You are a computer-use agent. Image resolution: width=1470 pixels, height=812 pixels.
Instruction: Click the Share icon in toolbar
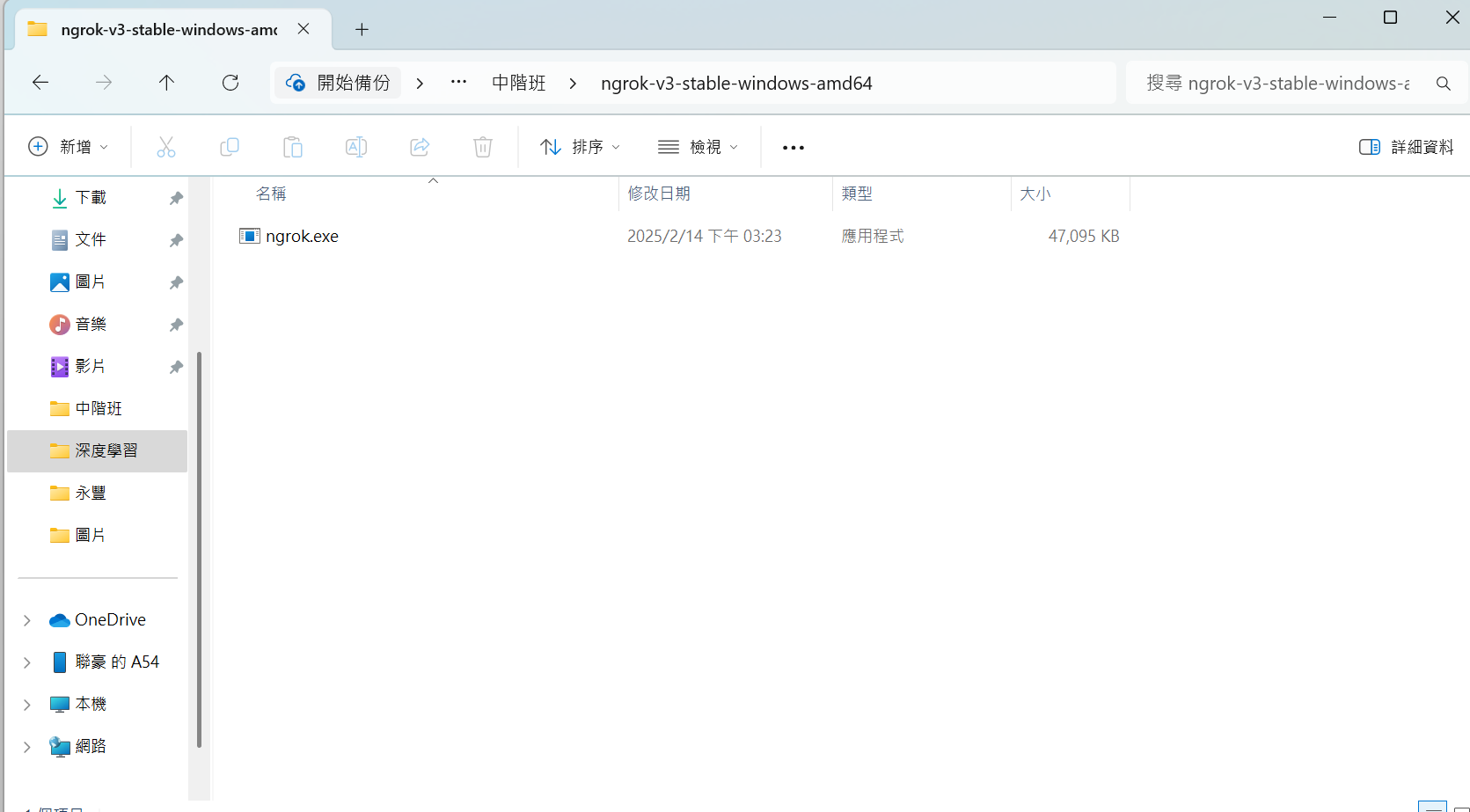(420, 147)
